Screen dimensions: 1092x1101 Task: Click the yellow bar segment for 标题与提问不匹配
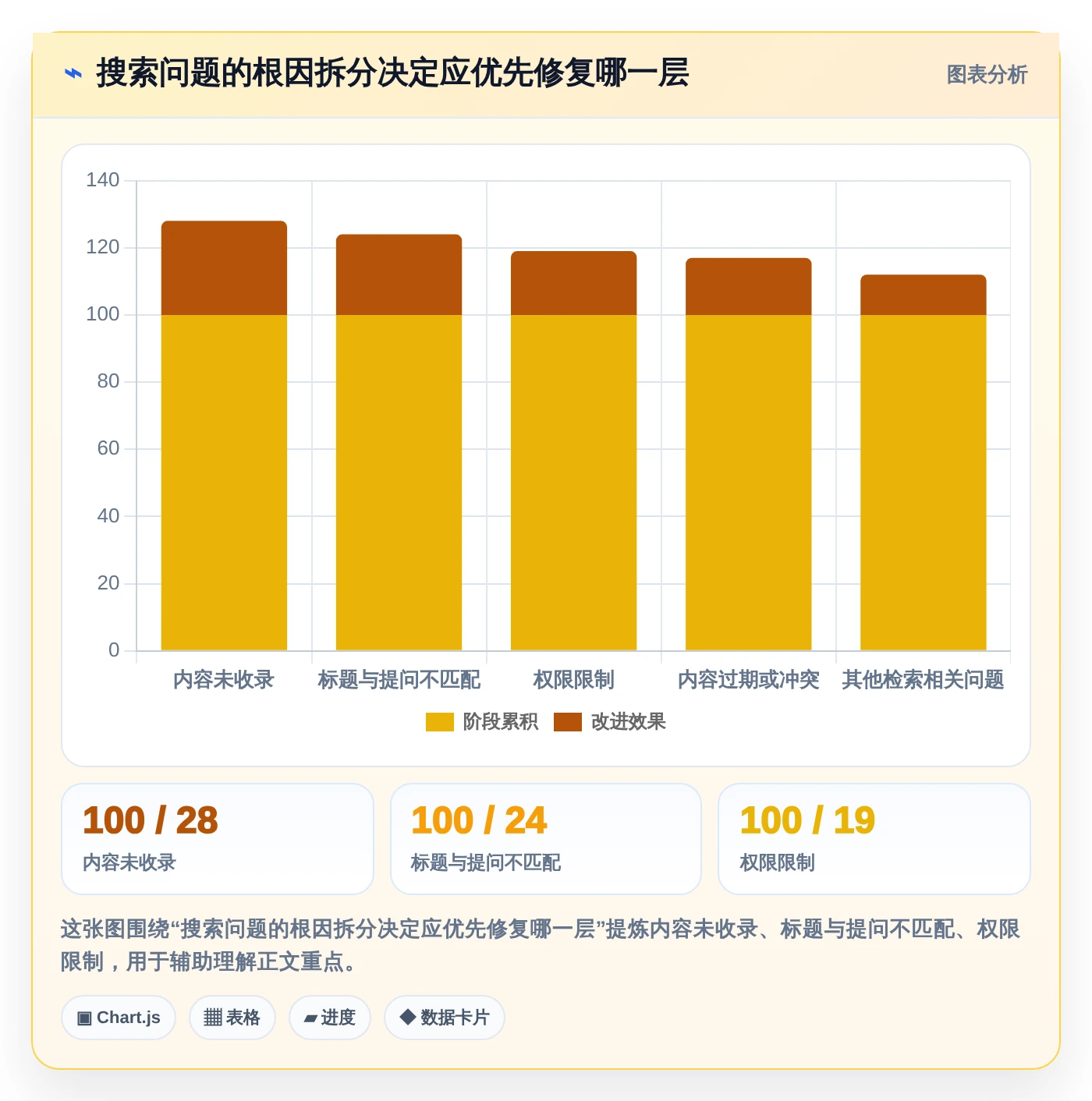(399, 483)
